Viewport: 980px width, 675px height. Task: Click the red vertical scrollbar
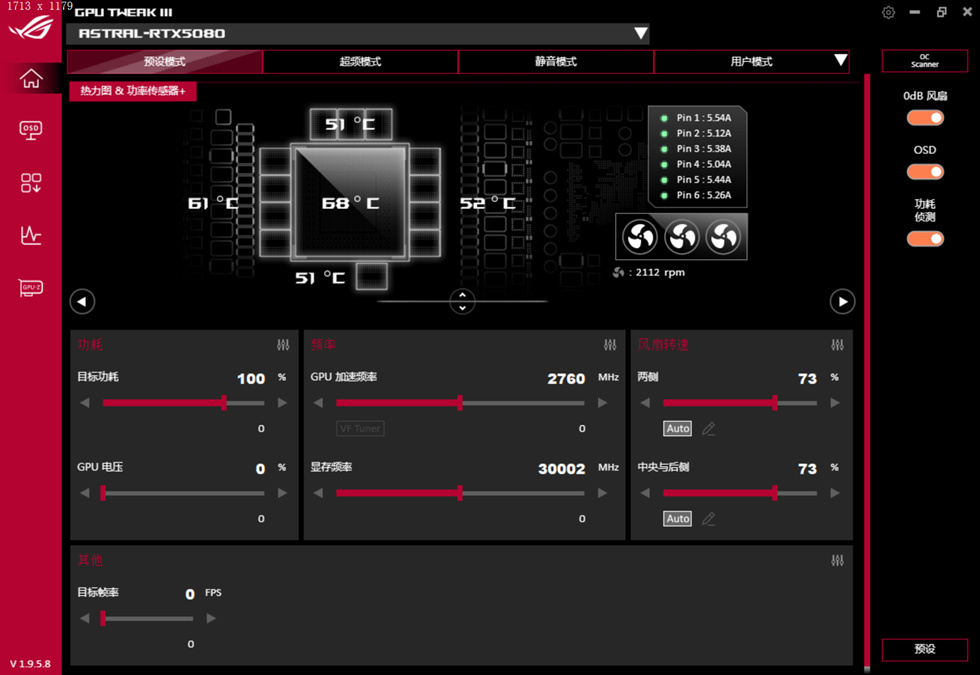[x=867, y=370]
